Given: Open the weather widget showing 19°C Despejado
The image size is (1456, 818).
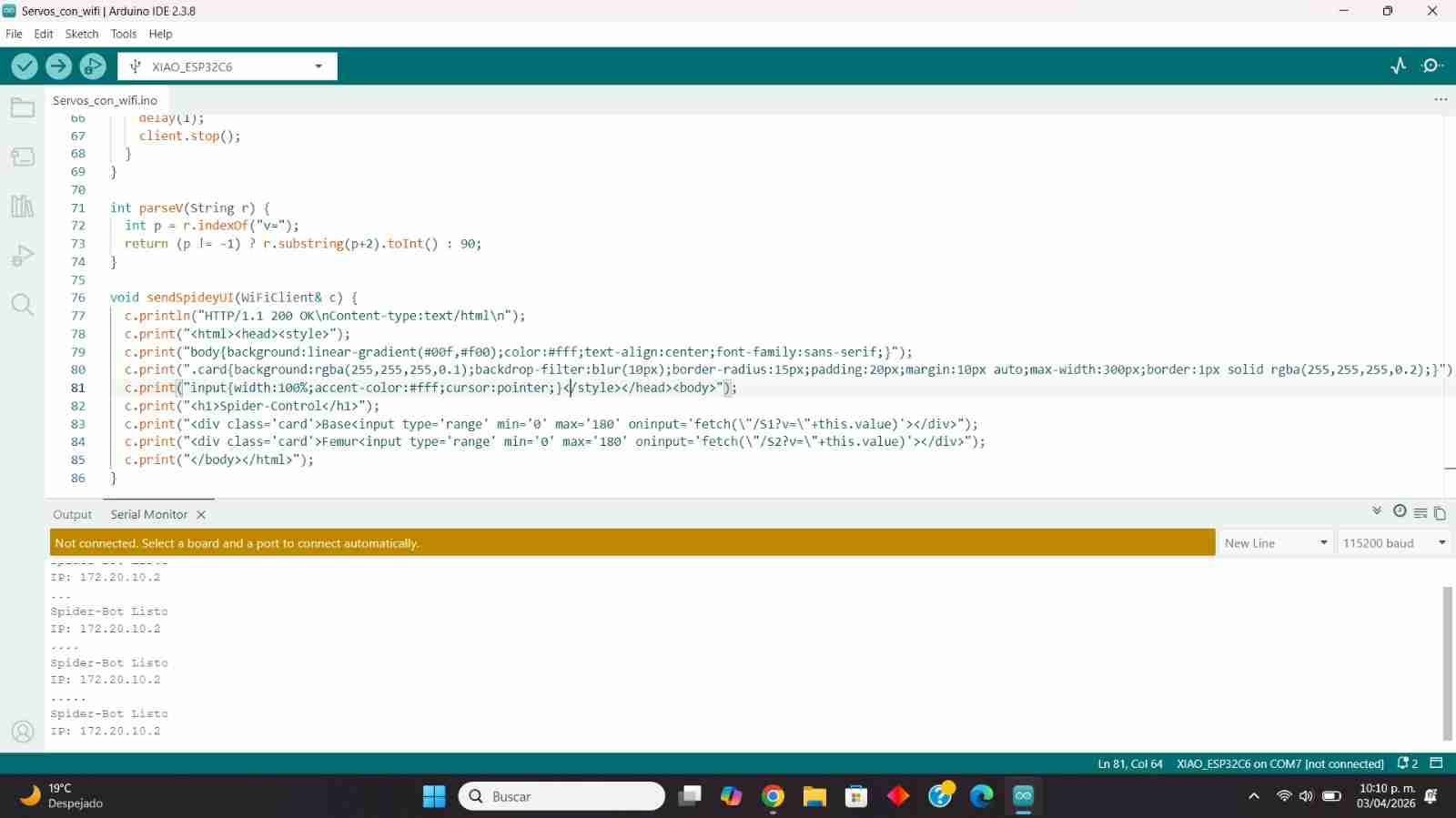Looking at the screenshot, I should tap(62, 796).
